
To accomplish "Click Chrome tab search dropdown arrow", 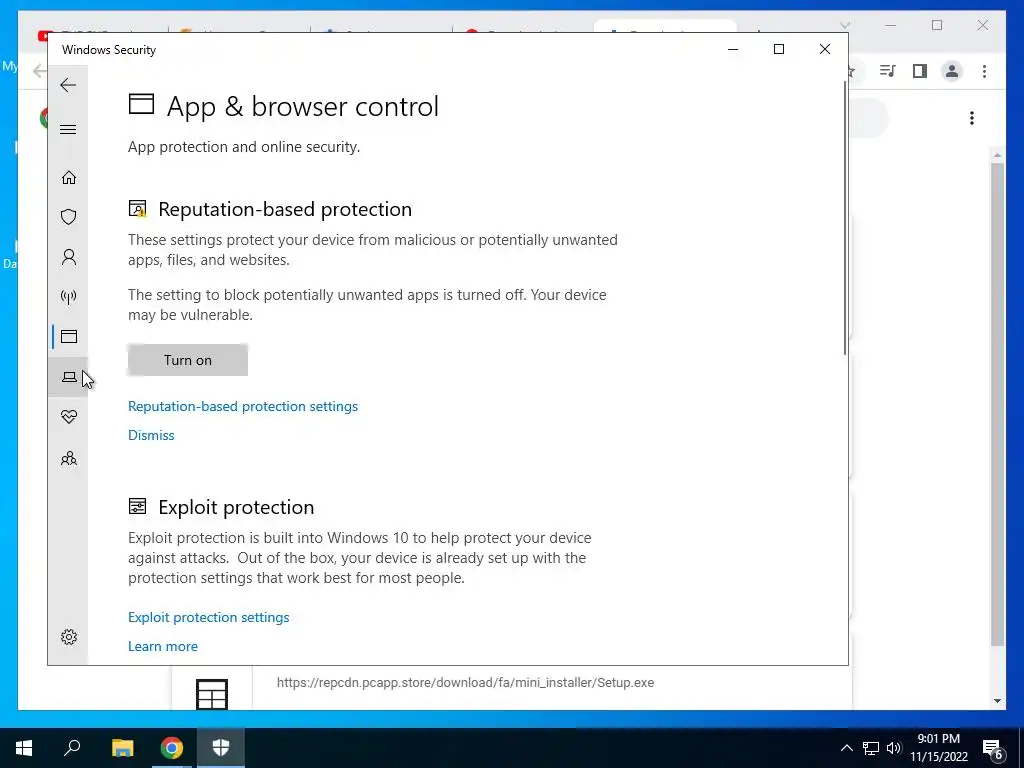I will pyautogui.click(x=844, y=25).
